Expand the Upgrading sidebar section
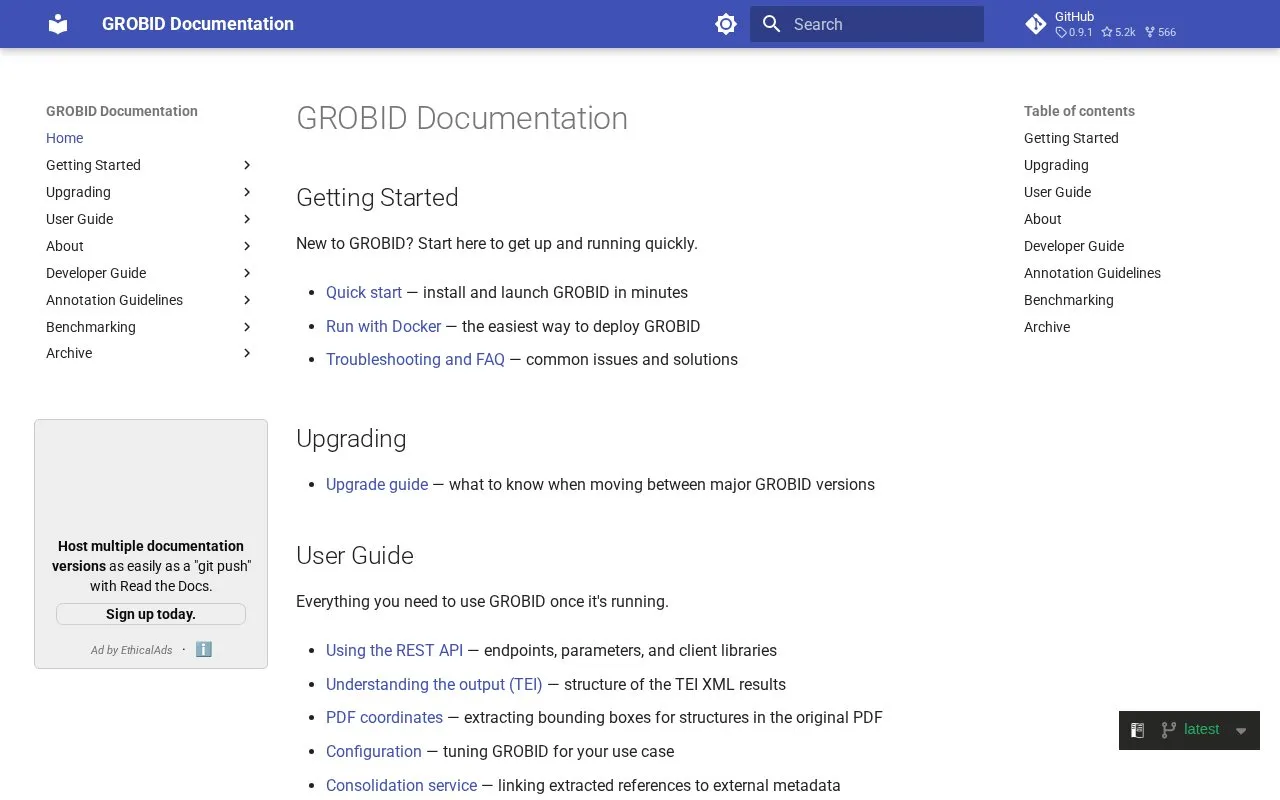 [247, 192]
